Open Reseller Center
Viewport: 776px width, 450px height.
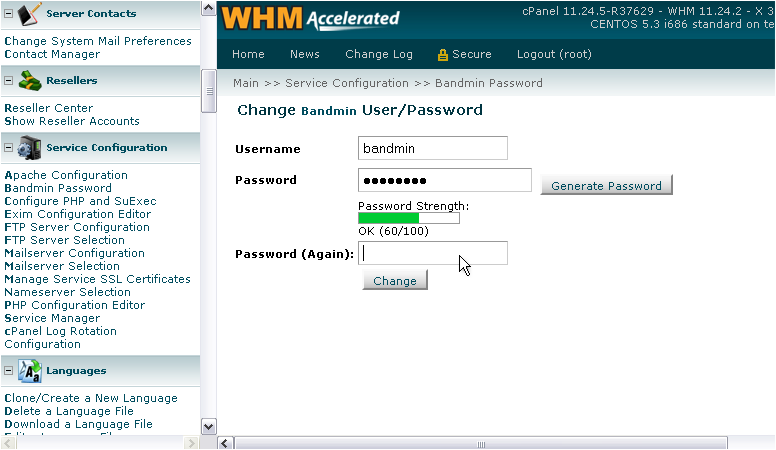(48, 108)
